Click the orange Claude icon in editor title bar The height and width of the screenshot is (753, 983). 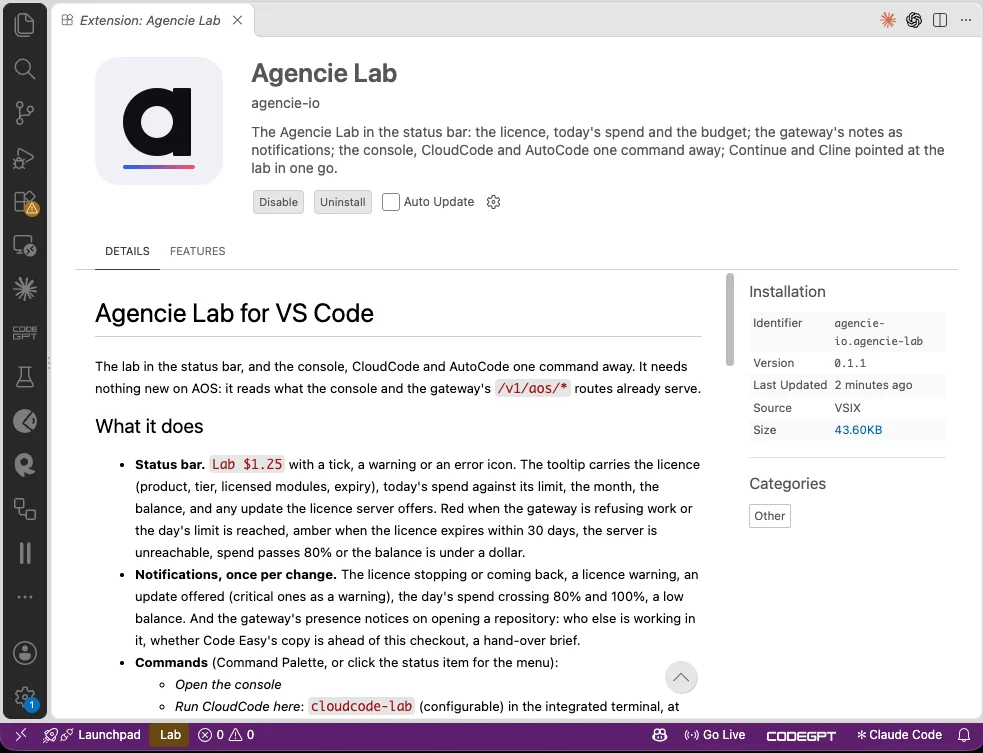coord(888,20)
